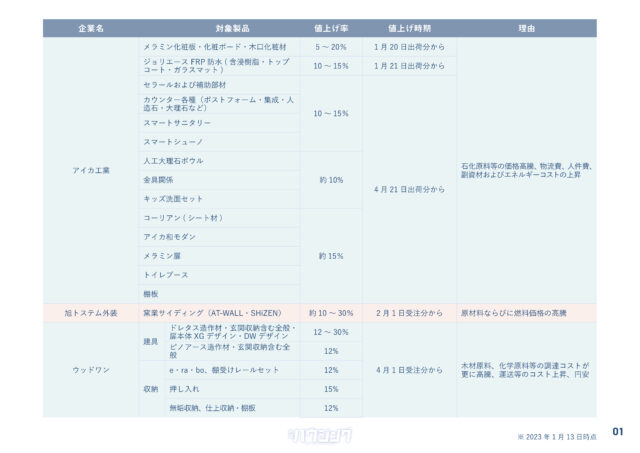Click the ウッドワン company cell
This screenshot has width=640, height=453.
[91, 370]
